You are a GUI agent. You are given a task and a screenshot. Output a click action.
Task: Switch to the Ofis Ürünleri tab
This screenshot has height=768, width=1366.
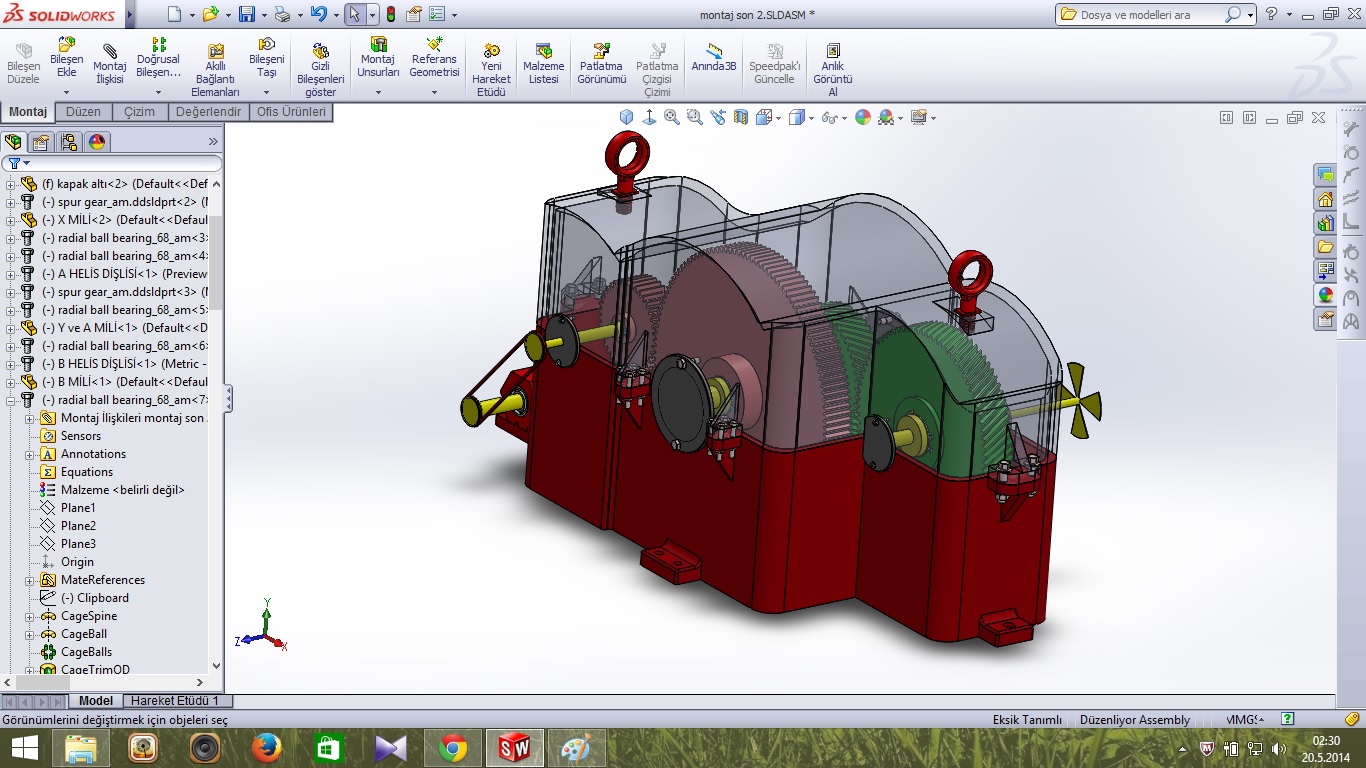[291, 112]
